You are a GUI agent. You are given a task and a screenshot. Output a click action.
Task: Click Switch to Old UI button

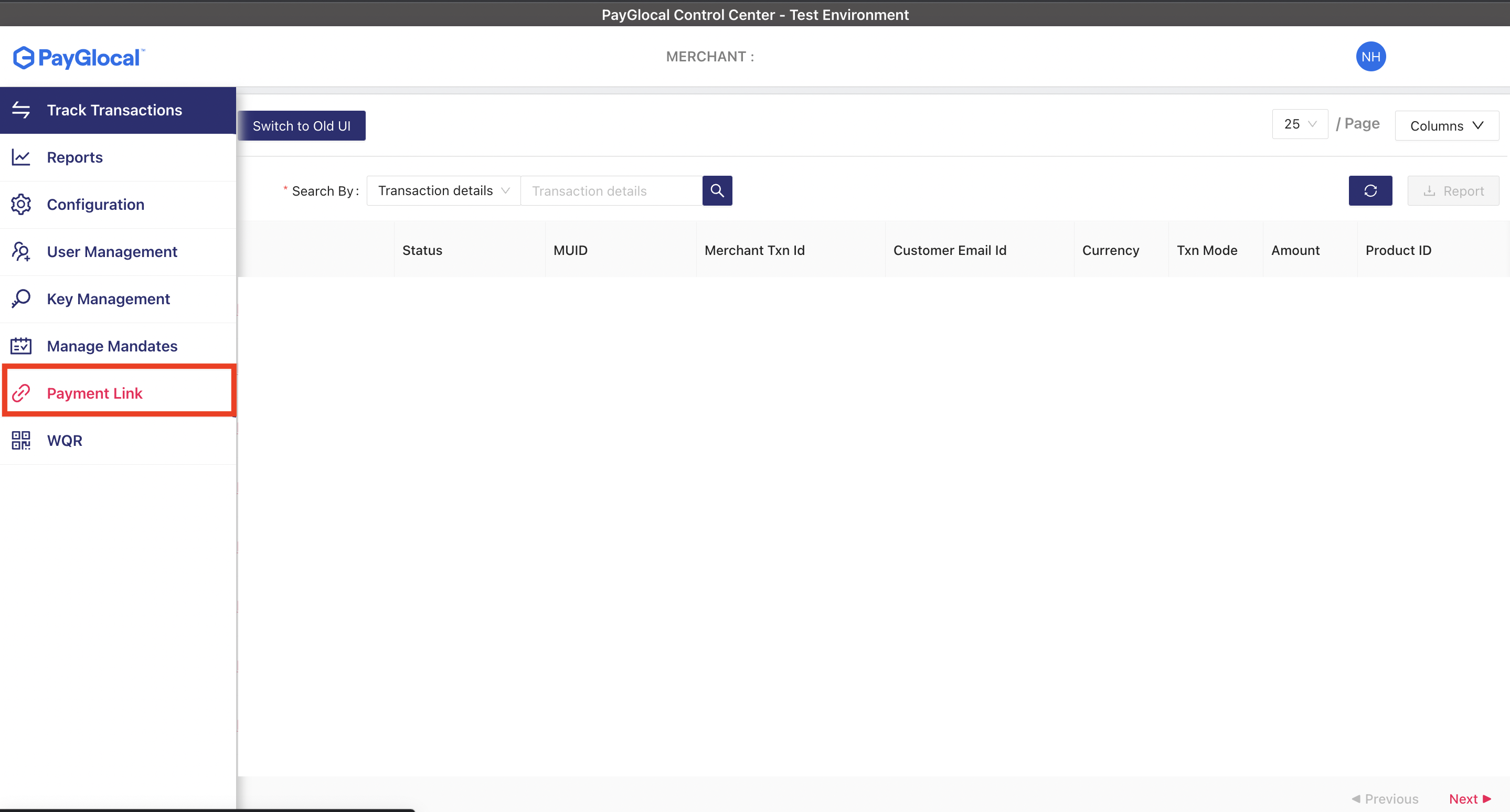click(x=301, y=125)
